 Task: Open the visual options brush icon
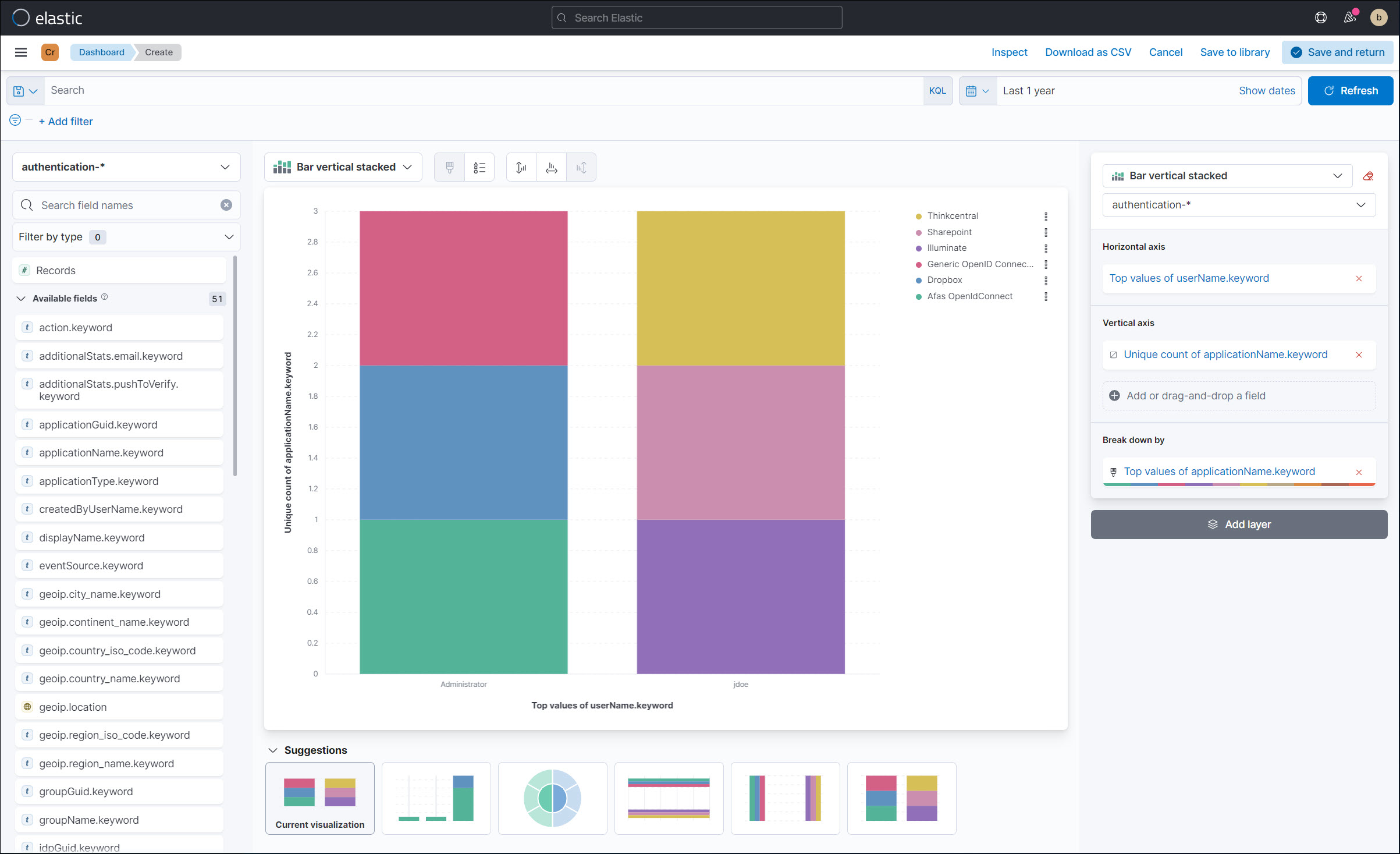point(450,168)
